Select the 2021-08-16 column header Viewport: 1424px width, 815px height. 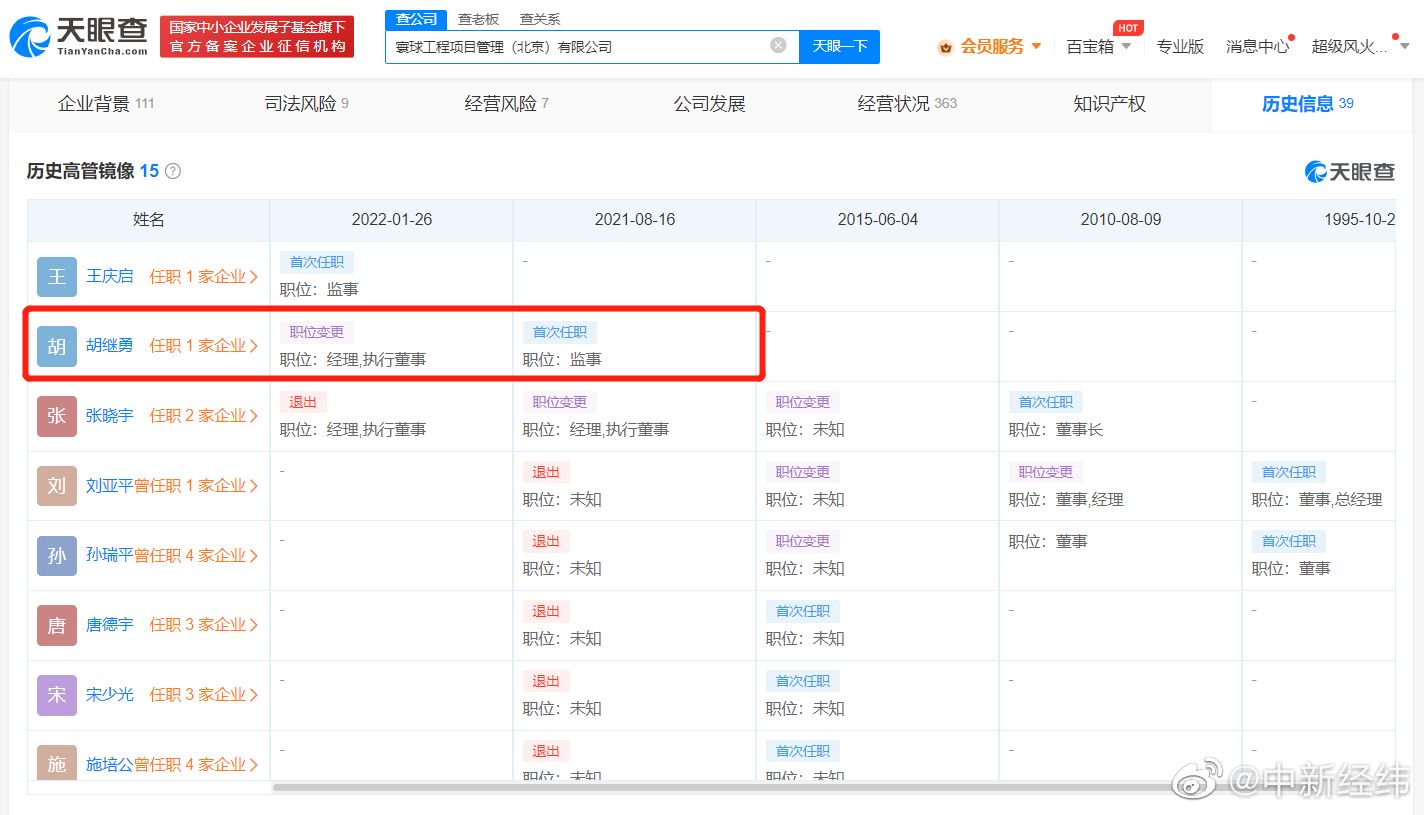pos(635,220)
